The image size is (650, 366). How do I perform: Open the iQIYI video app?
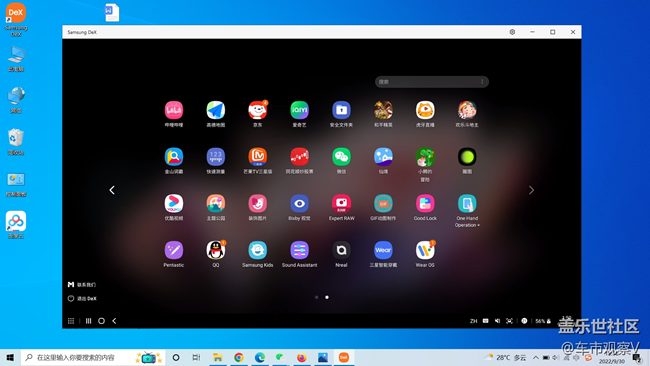click(x=299, y=110)
